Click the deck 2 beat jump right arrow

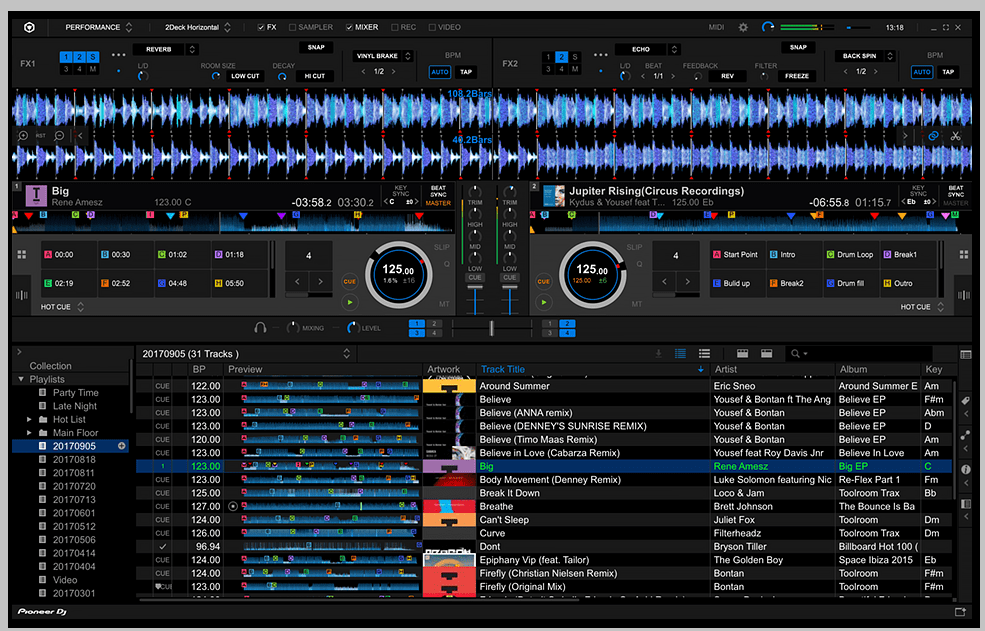click(687, 282)
